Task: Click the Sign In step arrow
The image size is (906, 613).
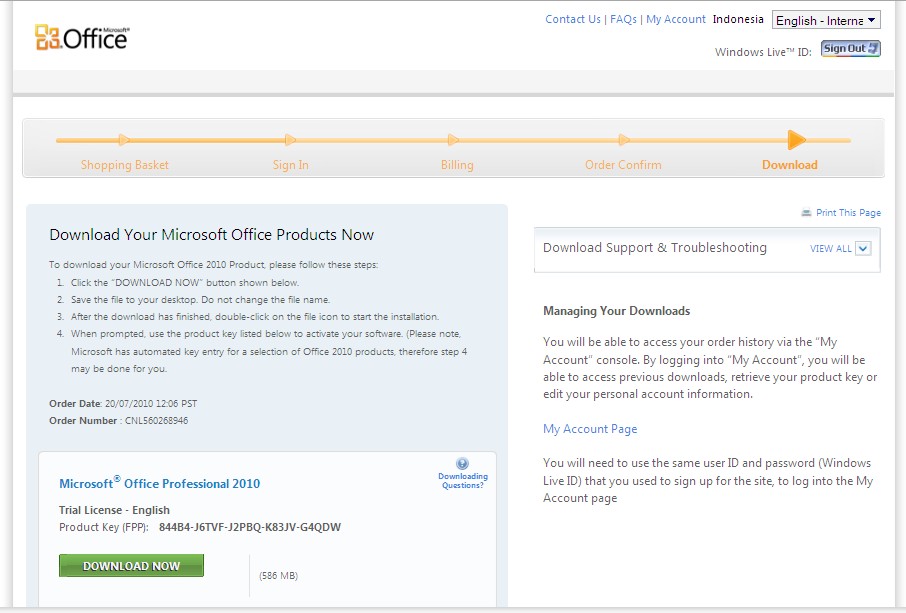Action: pos(290,140)
